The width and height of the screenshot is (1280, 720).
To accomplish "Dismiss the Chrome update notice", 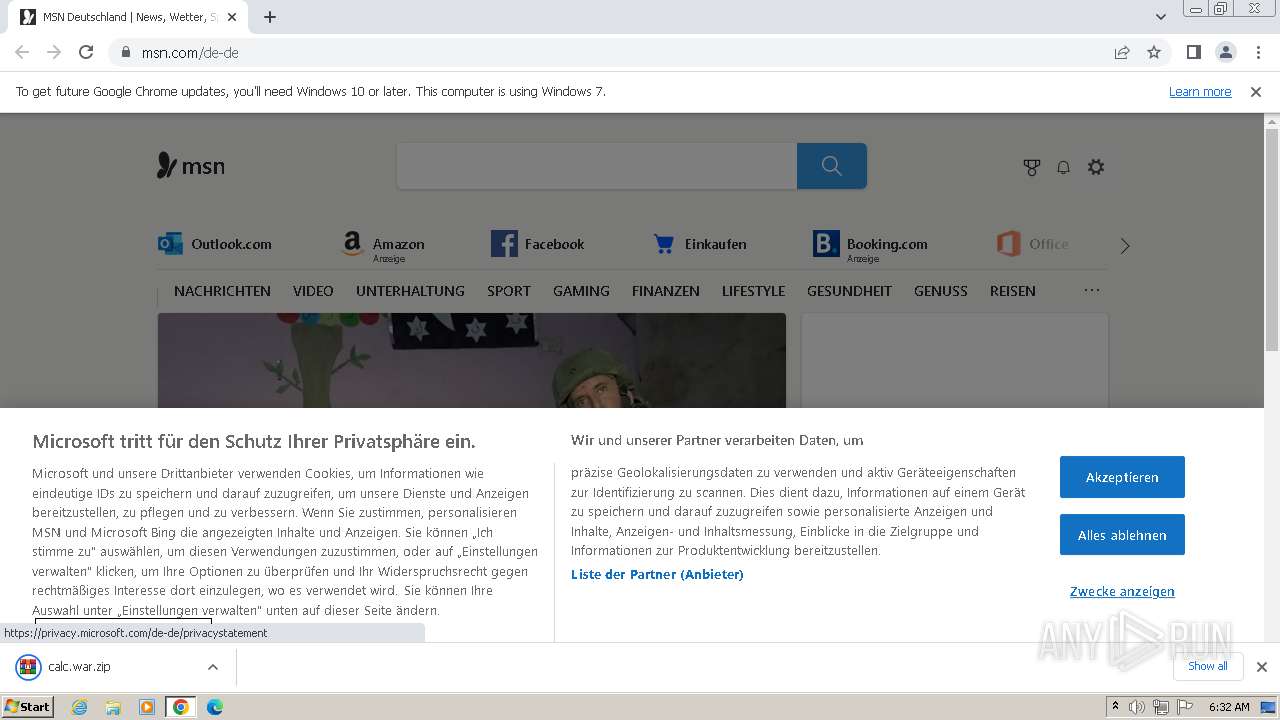I will (1256, 91).
